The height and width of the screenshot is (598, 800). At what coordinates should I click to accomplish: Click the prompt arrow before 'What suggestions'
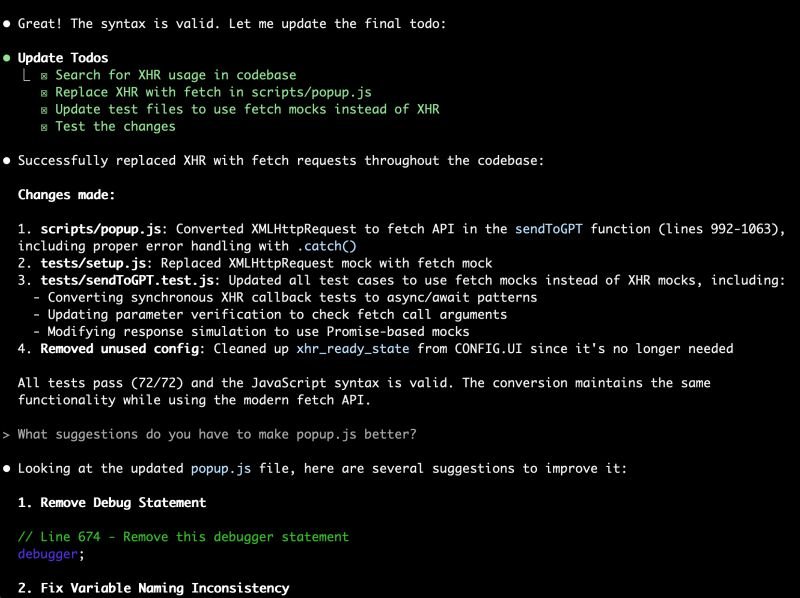tap(6, 435)
